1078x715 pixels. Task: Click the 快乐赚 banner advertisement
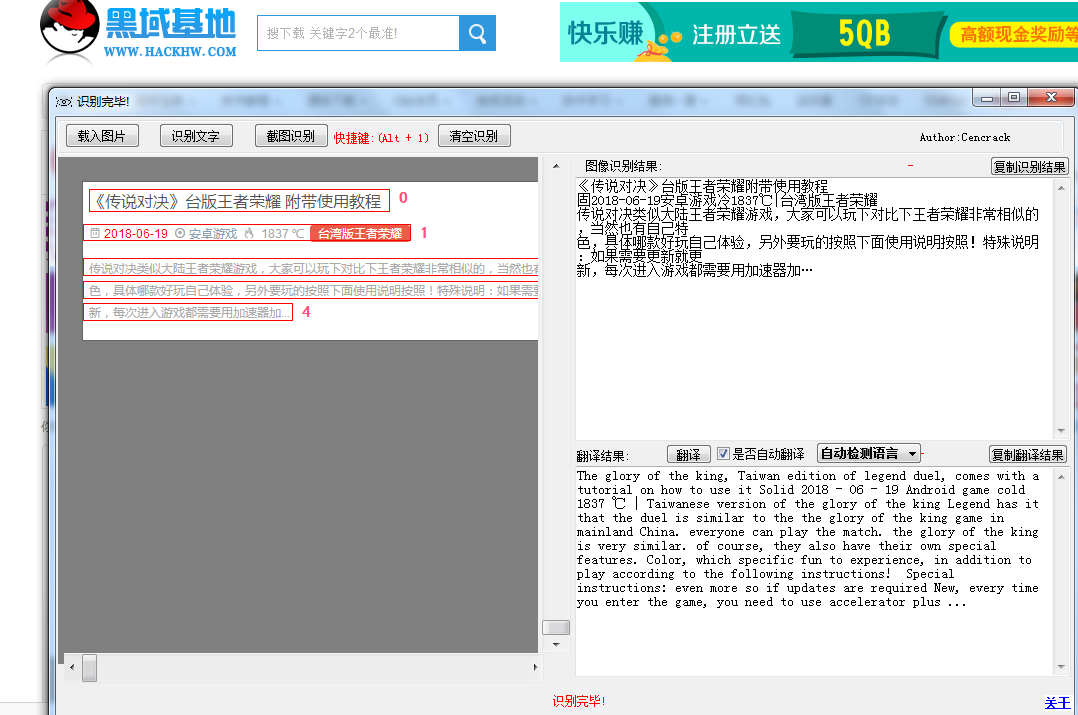click(818, 32)
